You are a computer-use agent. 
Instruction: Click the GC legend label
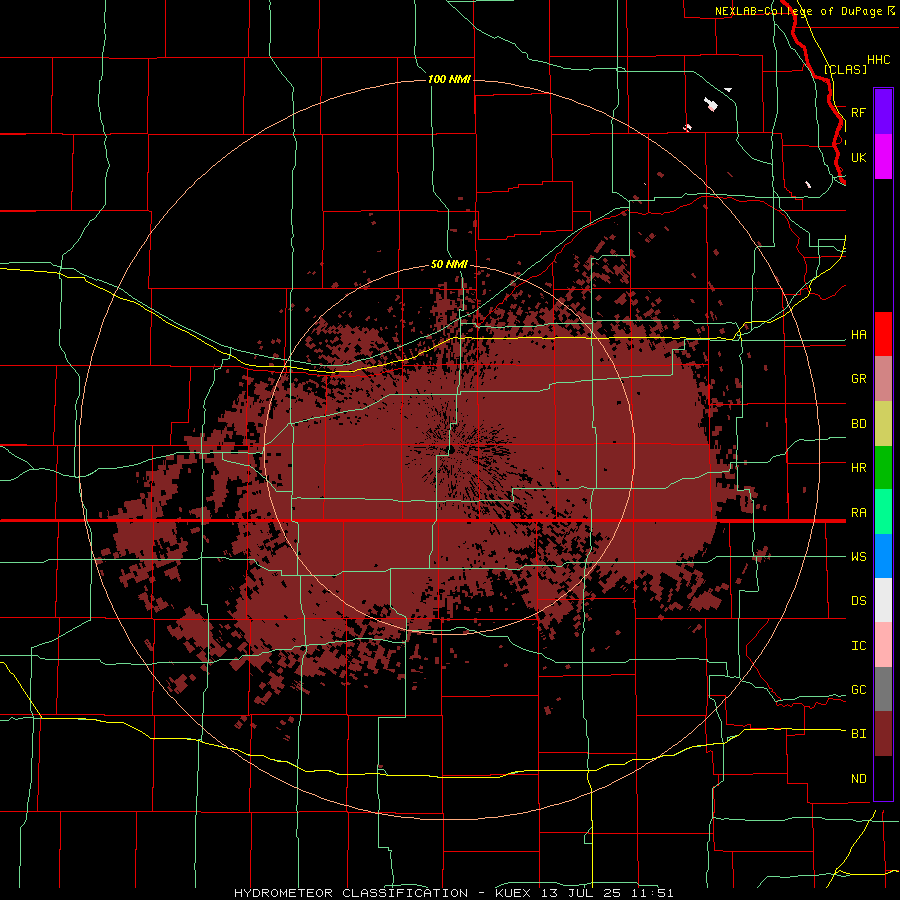(x=858, y=690)
